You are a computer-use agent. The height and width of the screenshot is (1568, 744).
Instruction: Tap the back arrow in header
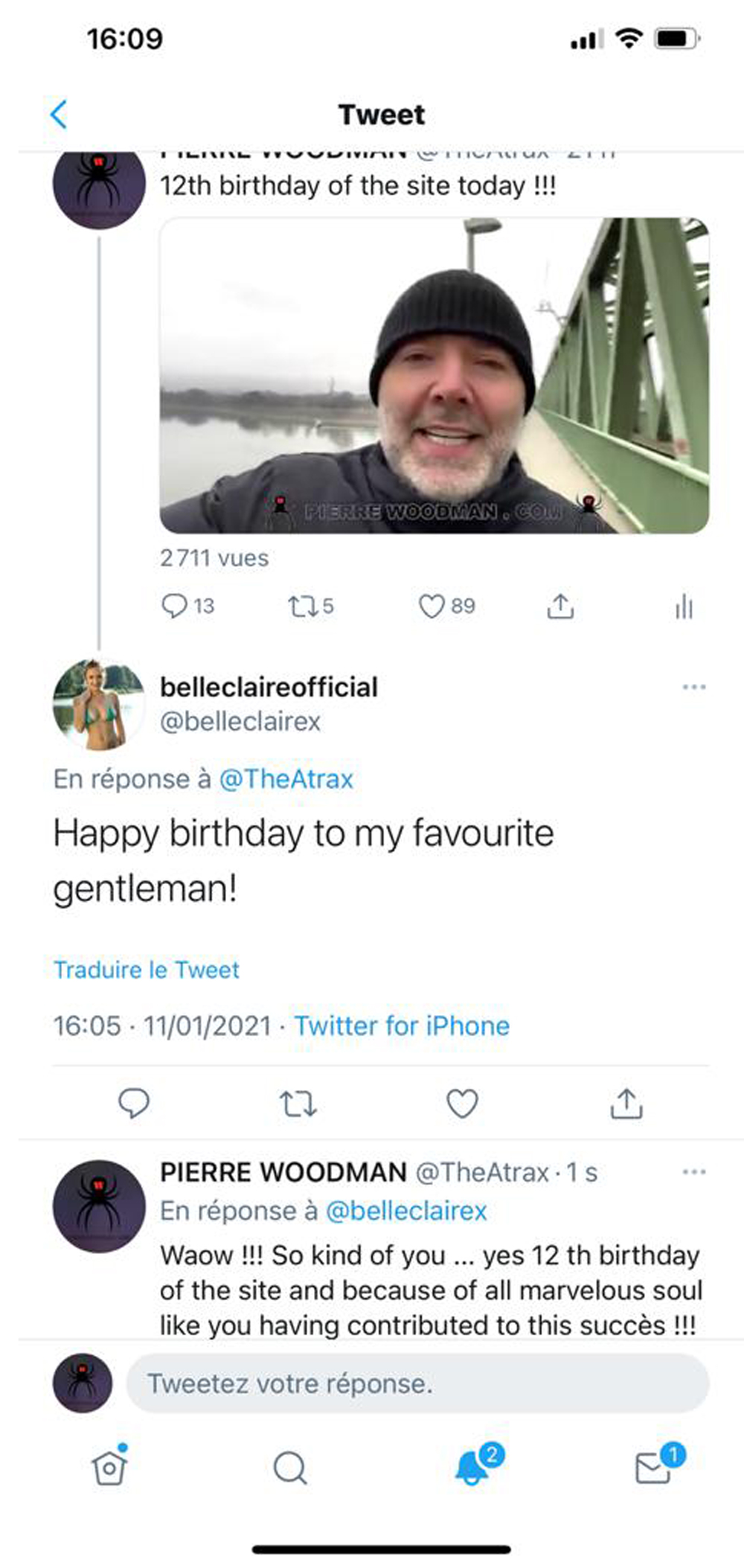click(x=59, y=115)
